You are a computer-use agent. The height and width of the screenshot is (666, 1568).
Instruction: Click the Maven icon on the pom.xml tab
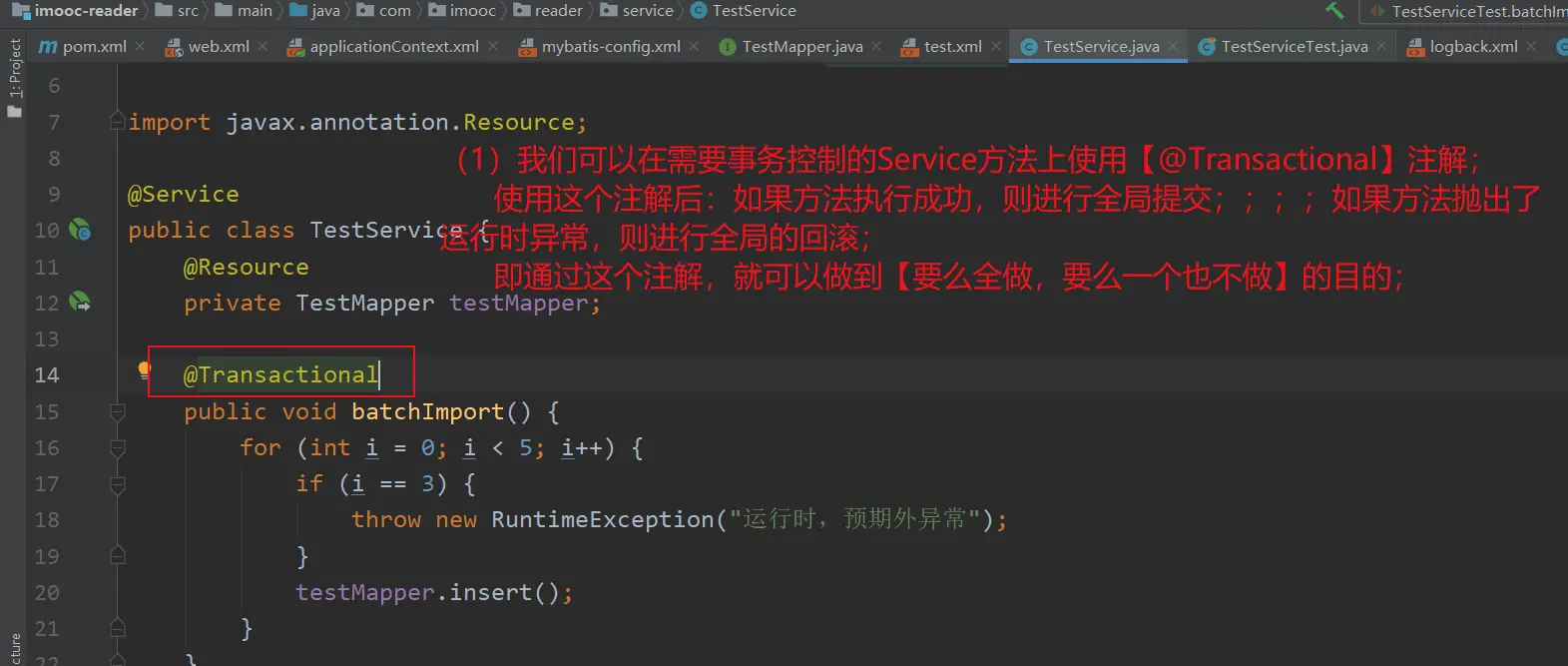point(47,47)
